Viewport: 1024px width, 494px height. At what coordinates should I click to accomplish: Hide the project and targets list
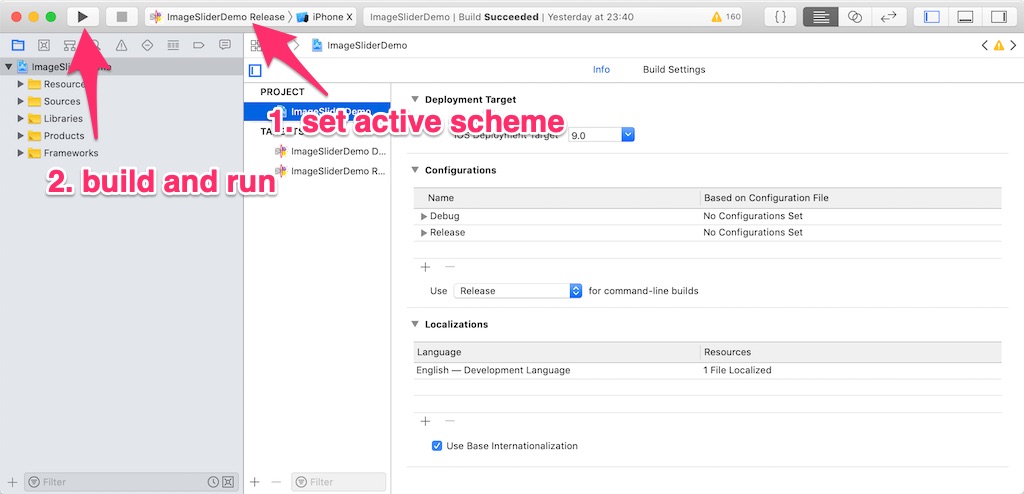tap(255, 71)
